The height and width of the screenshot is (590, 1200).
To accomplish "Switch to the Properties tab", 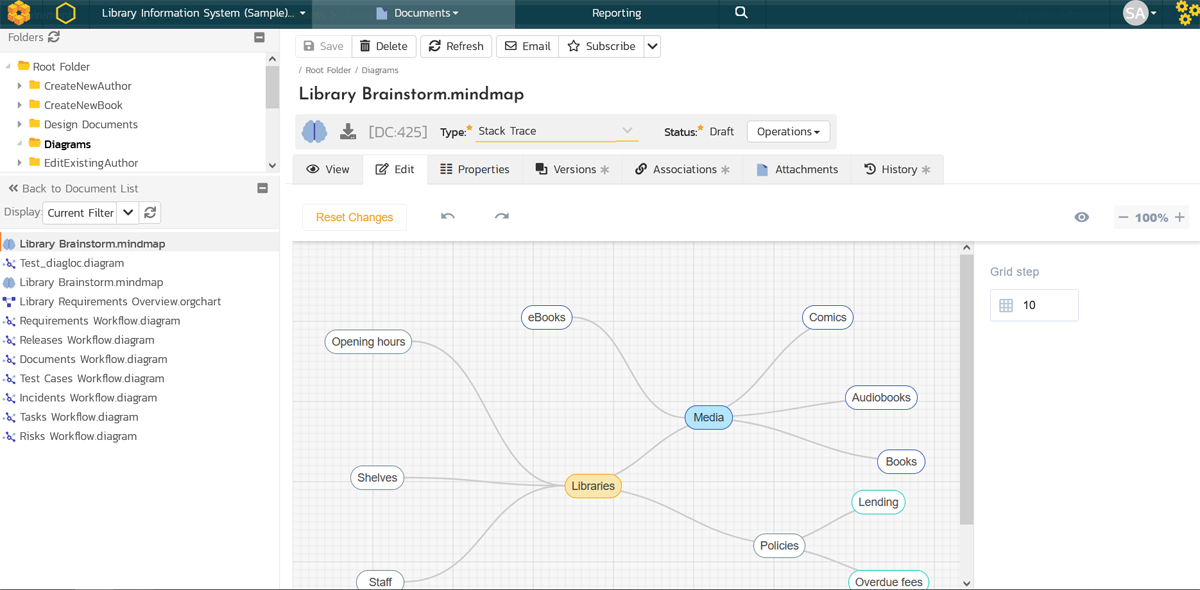I will [475, 169].
